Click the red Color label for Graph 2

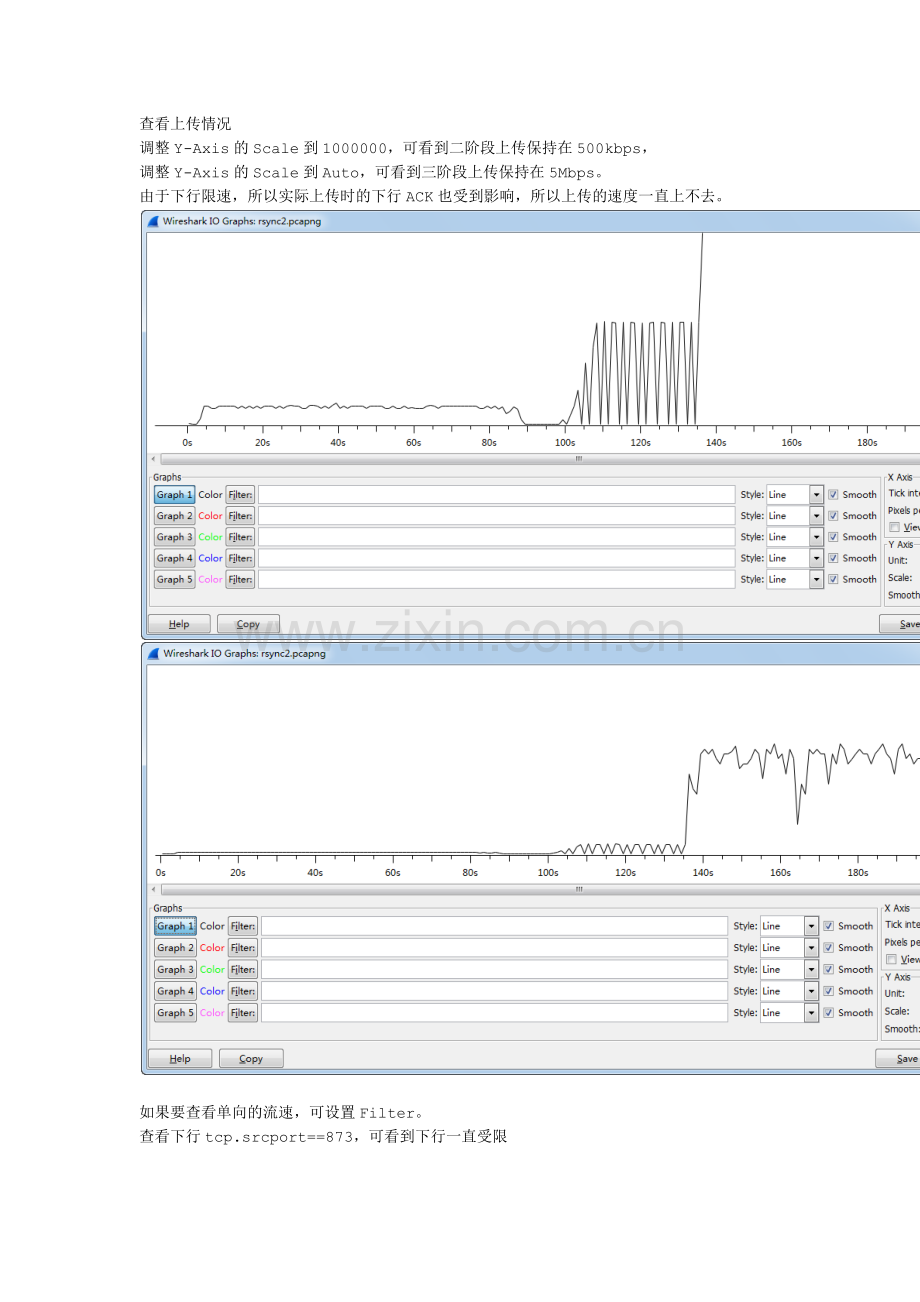pyautogui.click(x=210, y=515)
